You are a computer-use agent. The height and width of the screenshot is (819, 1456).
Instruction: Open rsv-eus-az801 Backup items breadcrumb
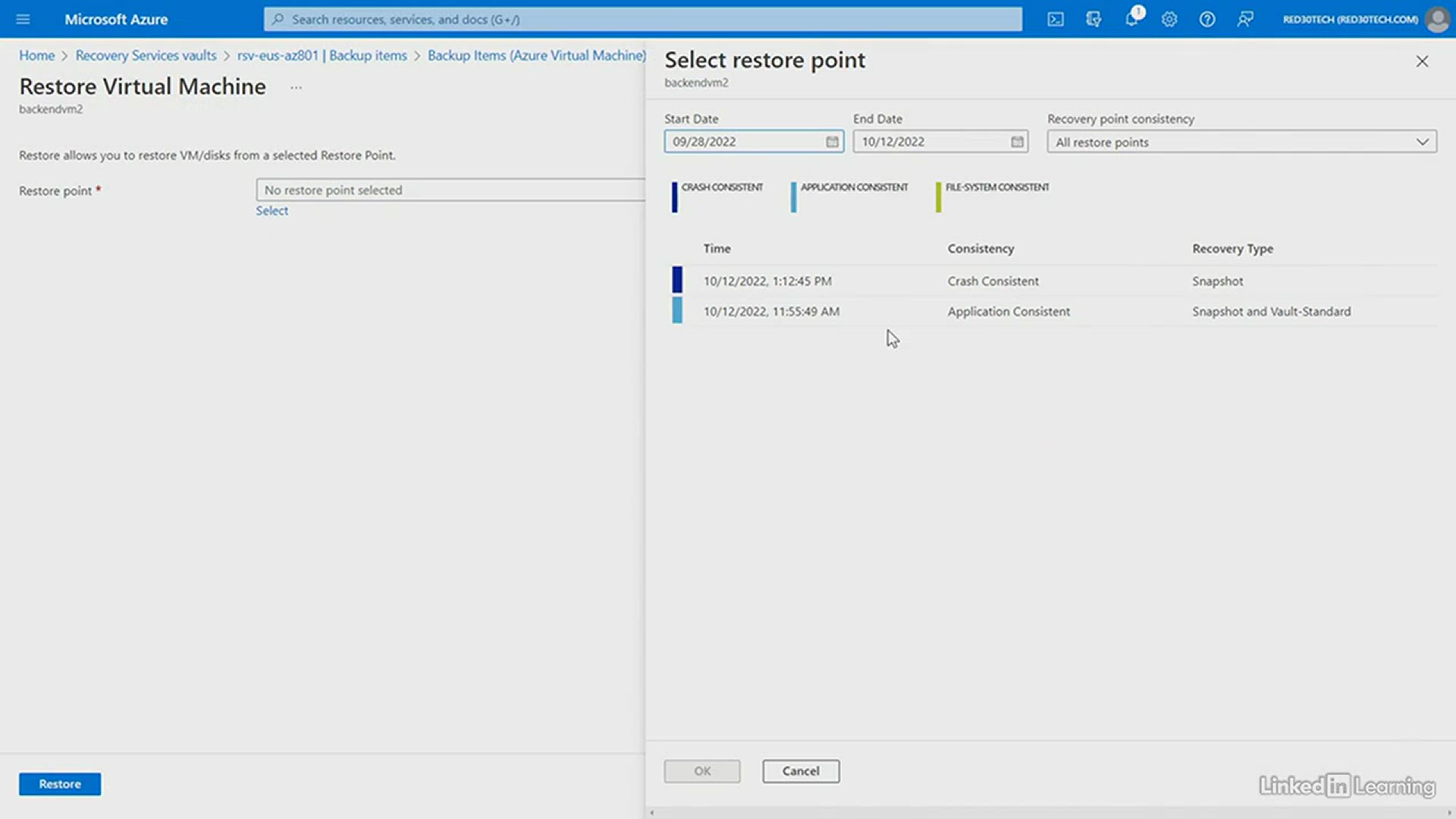point(322,55)
